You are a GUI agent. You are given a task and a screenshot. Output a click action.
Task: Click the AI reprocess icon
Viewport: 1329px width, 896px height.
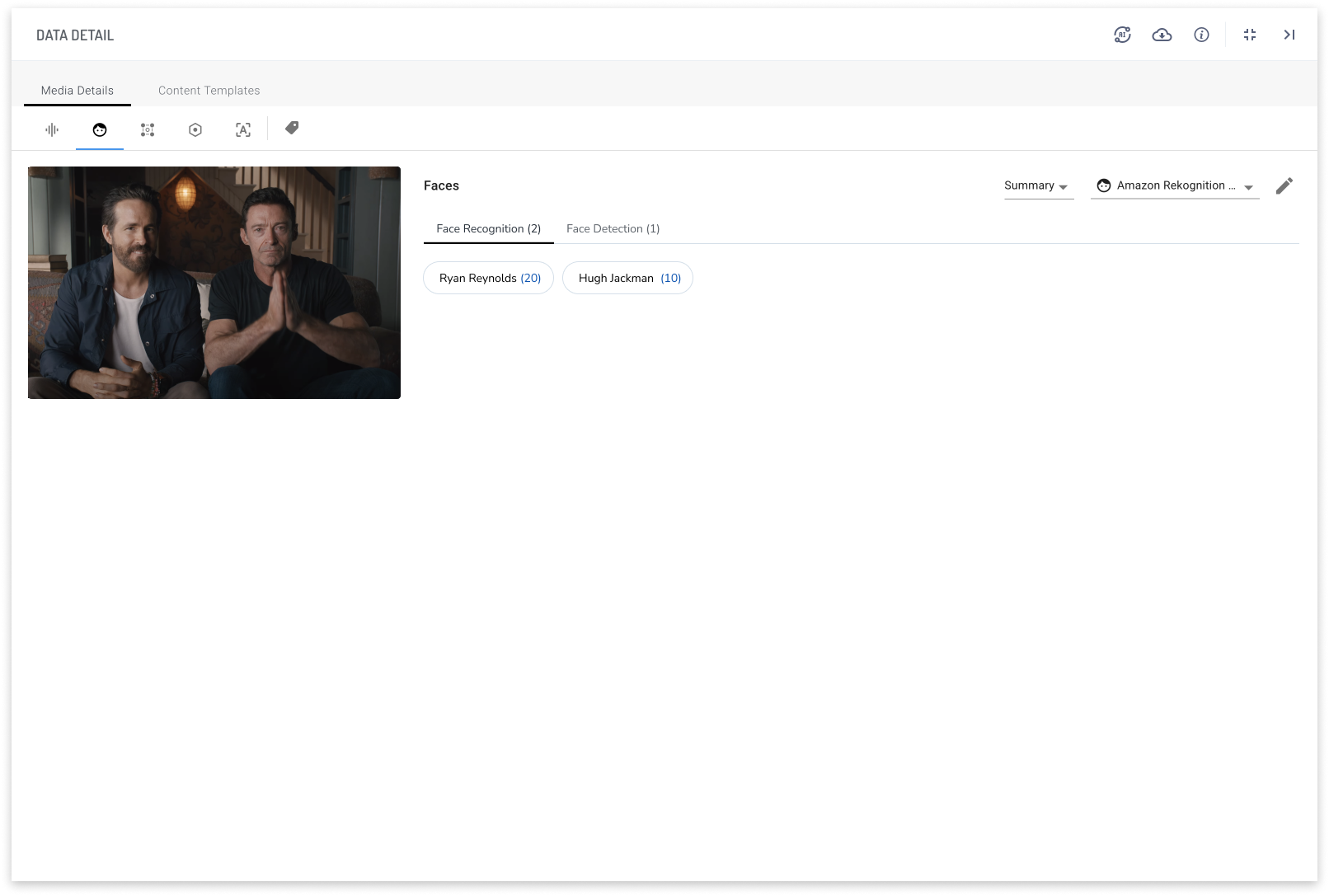(1122, 35)
